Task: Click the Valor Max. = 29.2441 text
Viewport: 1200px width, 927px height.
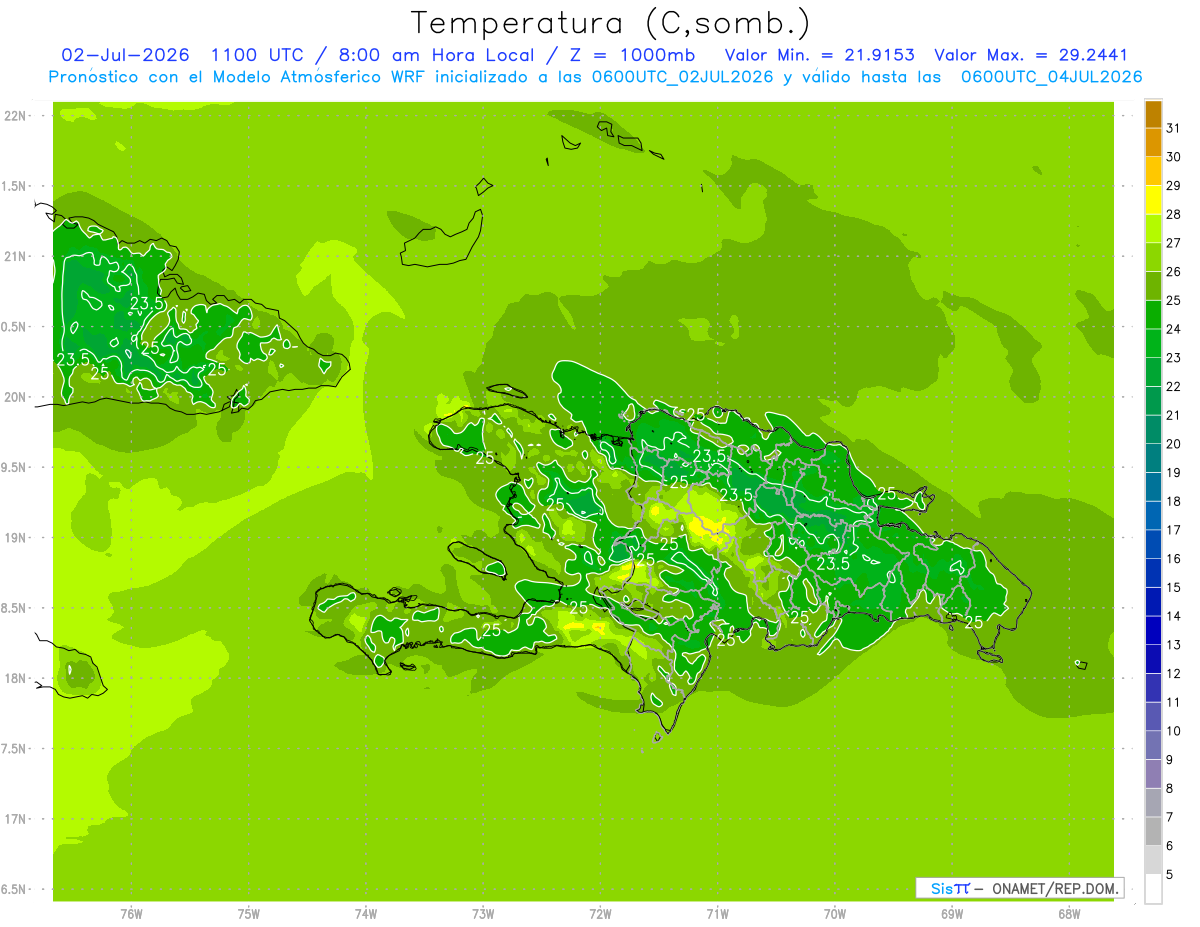Action: pos(1031,55)
